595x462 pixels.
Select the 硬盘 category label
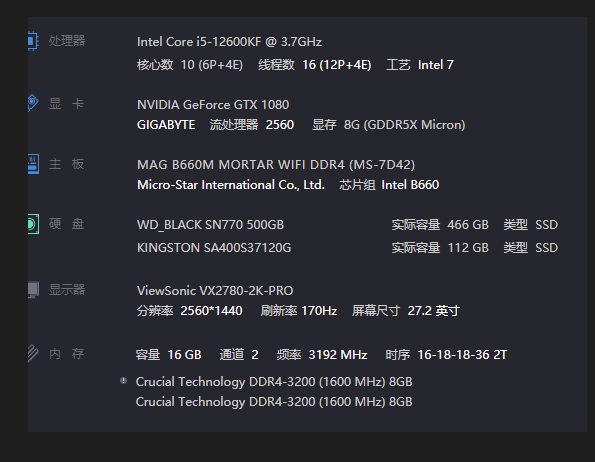pos(66,224)
